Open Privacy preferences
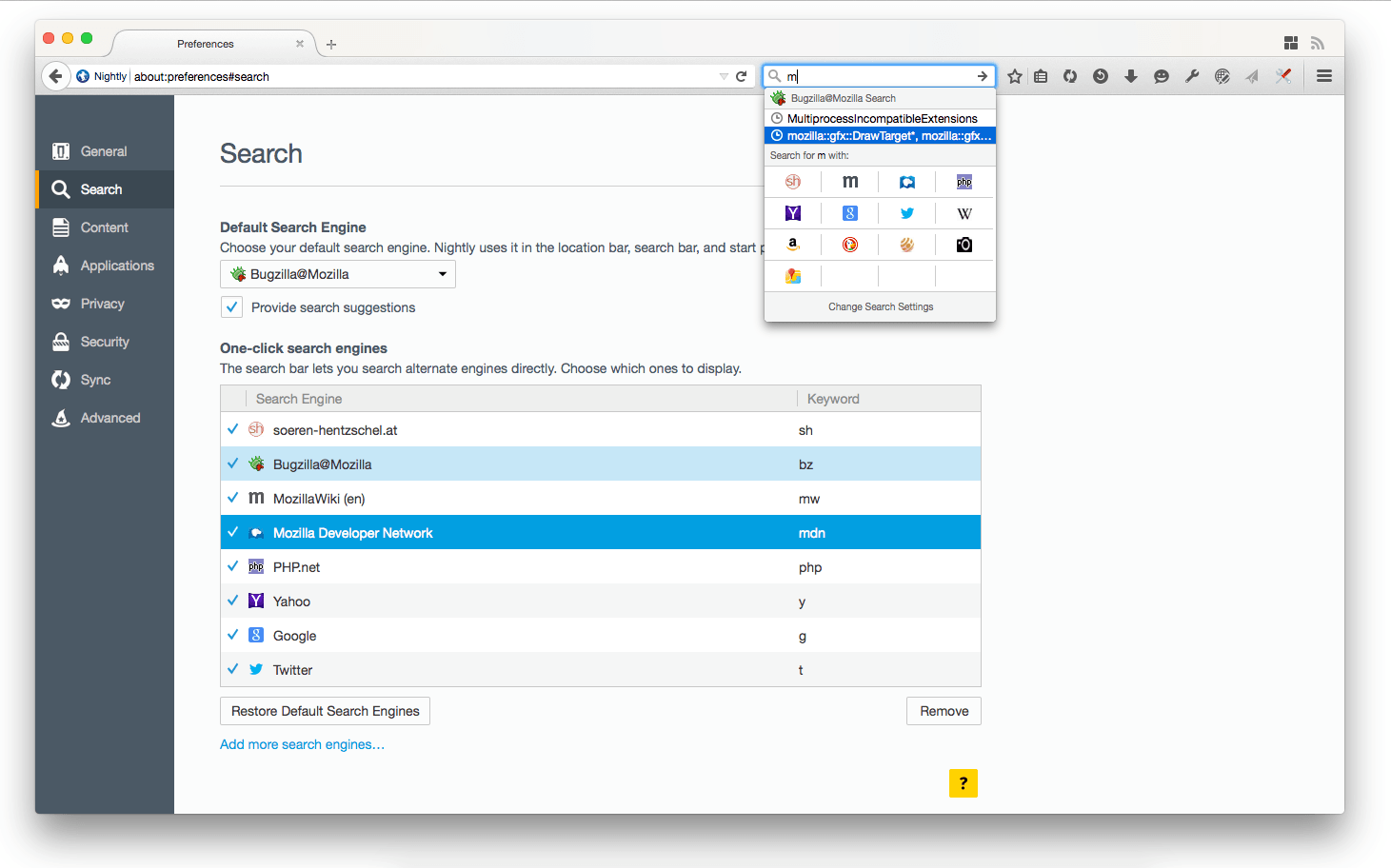 [105, 304]
